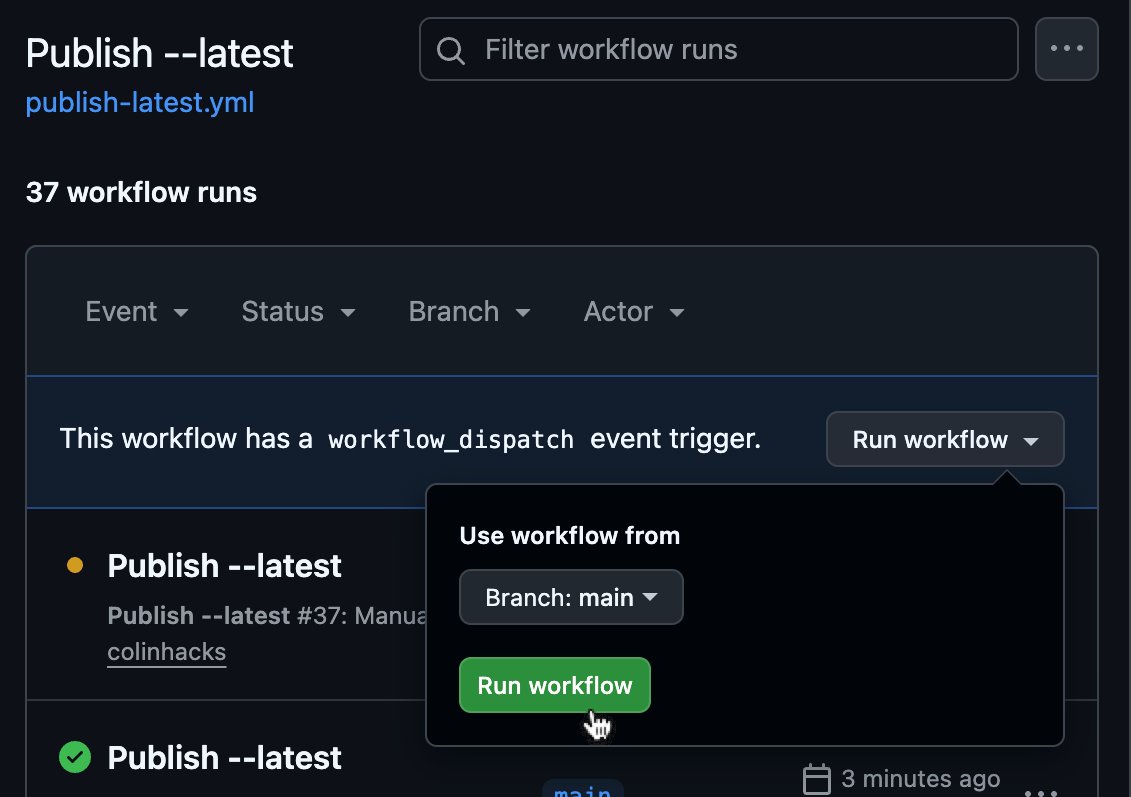
Task: Open the Status filter dropdown
Action: (298, 311)
